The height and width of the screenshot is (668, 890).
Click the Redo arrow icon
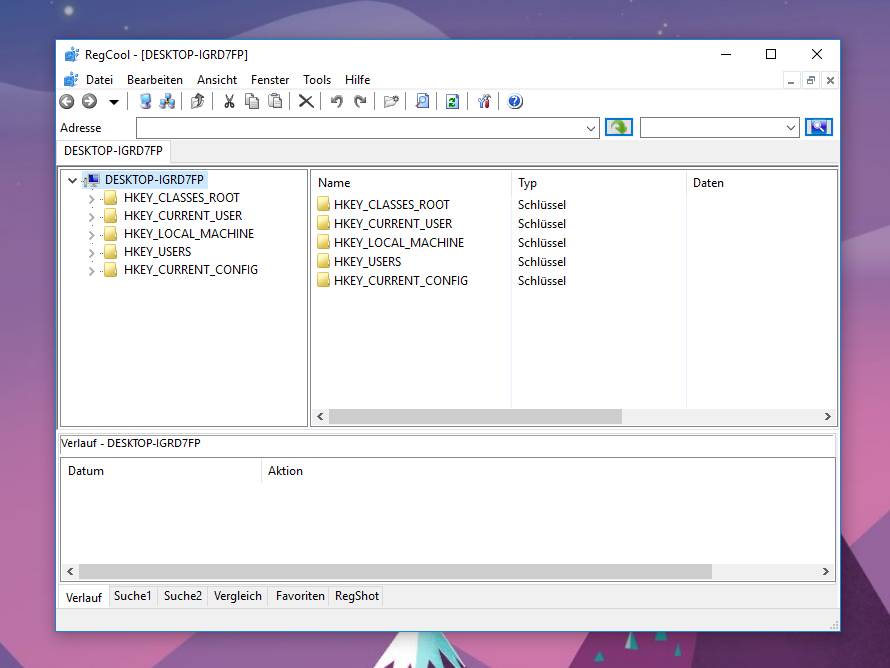click(x=359, y=101)
